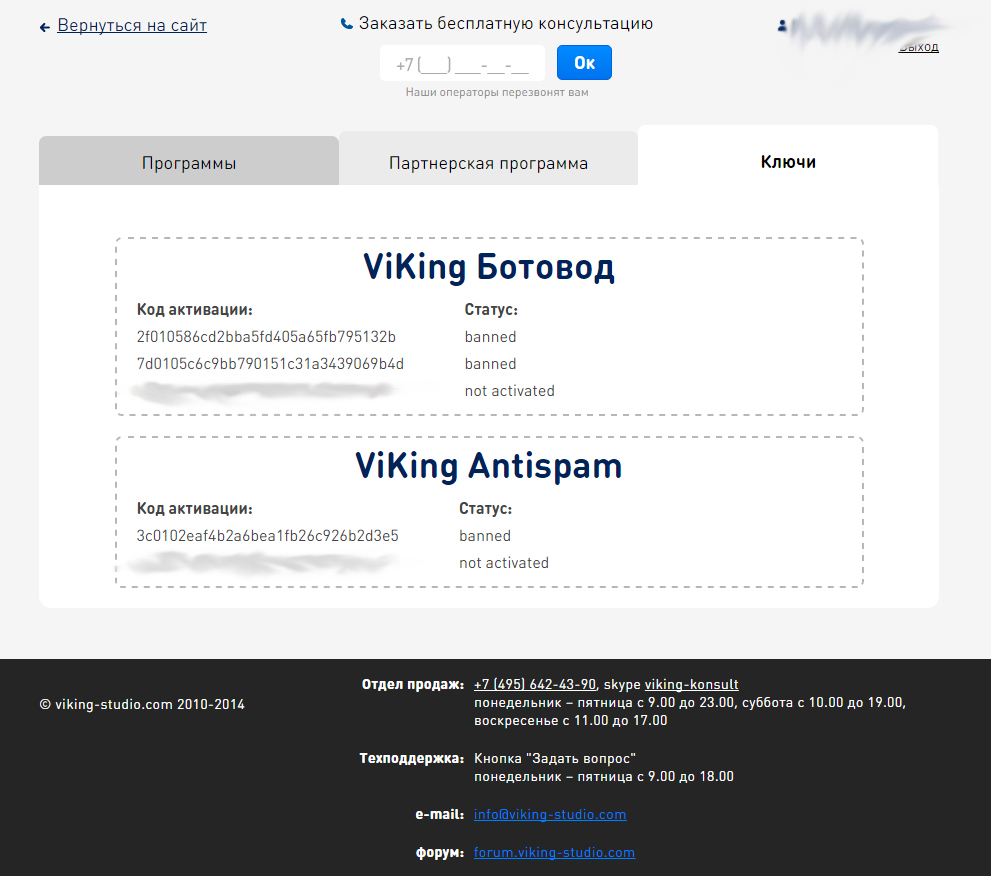
Task: Switch to the Партнерская программа tab
Action: click(x=489, y=159)
